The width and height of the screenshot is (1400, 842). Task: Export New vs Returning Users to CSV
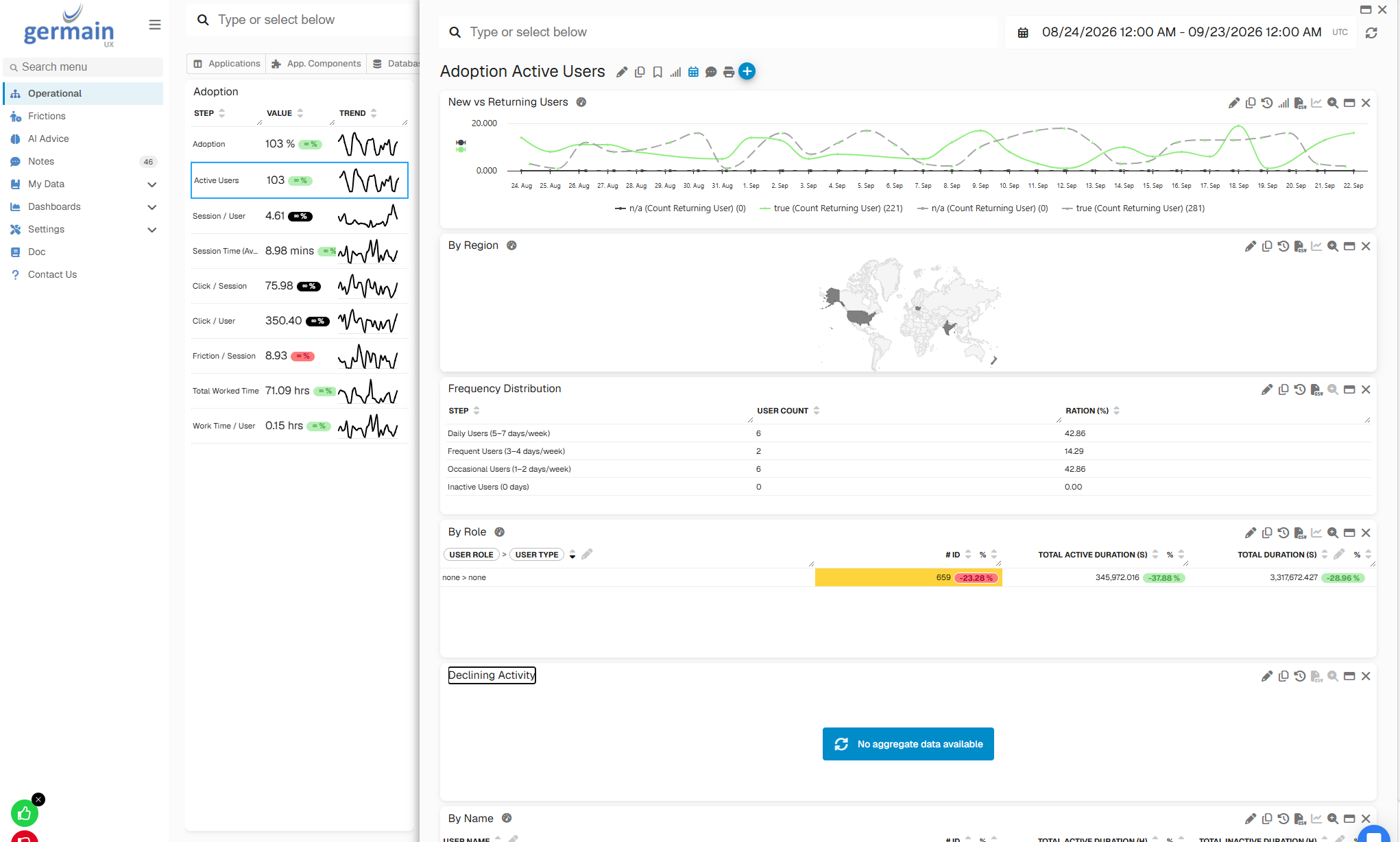1300,103
